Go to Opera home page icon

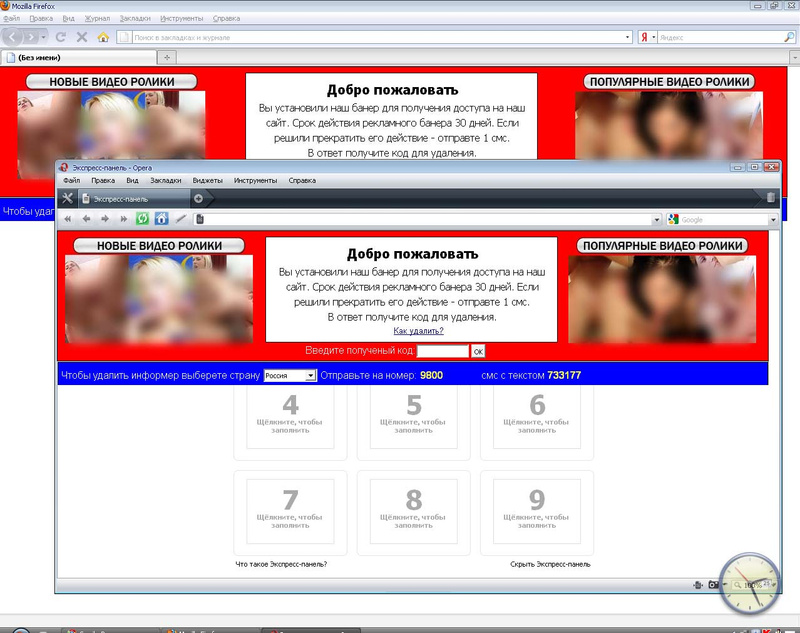[161, 219]
